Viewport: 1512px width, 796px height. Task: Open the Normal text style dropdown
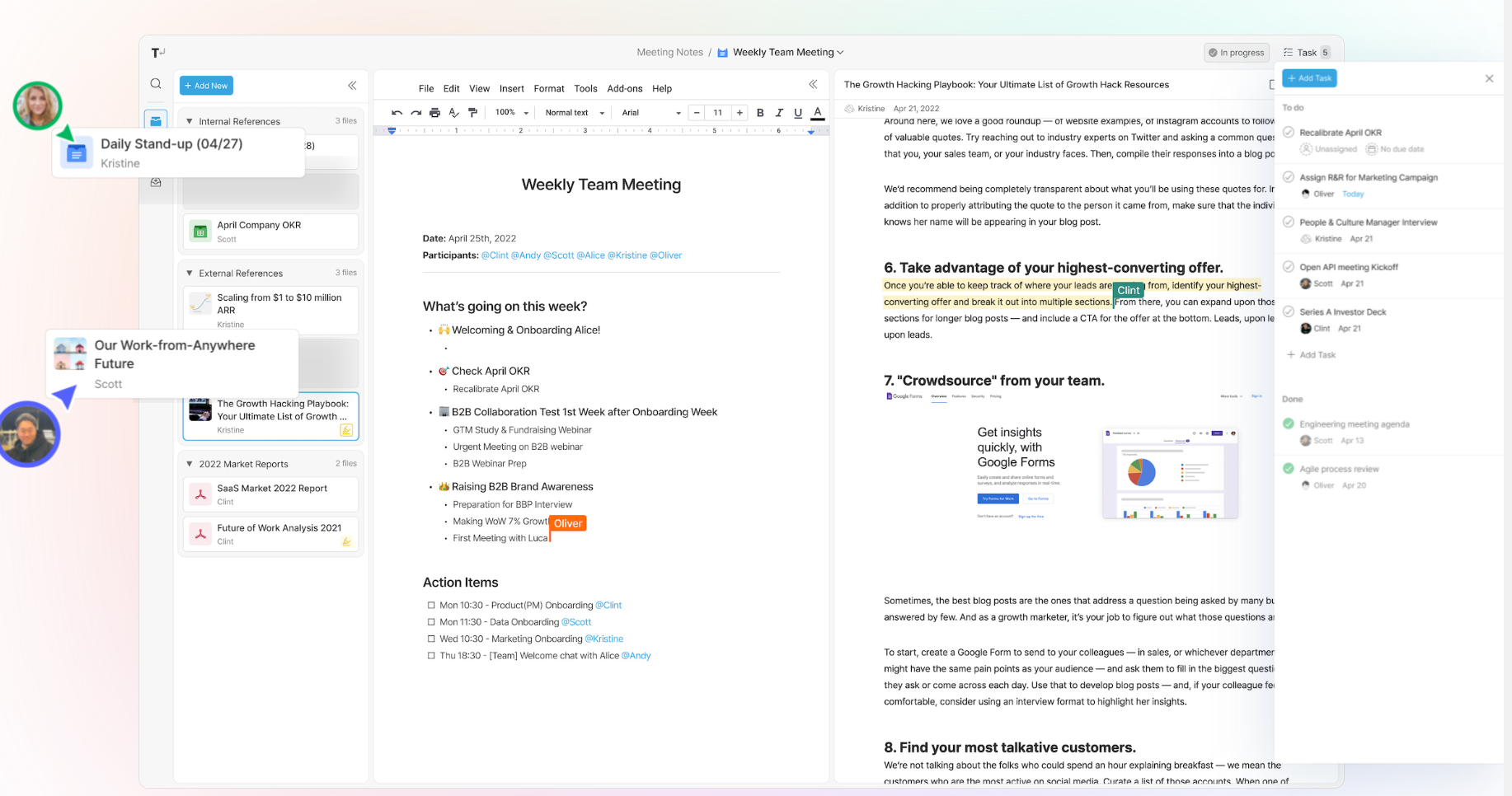coord(575,113)
